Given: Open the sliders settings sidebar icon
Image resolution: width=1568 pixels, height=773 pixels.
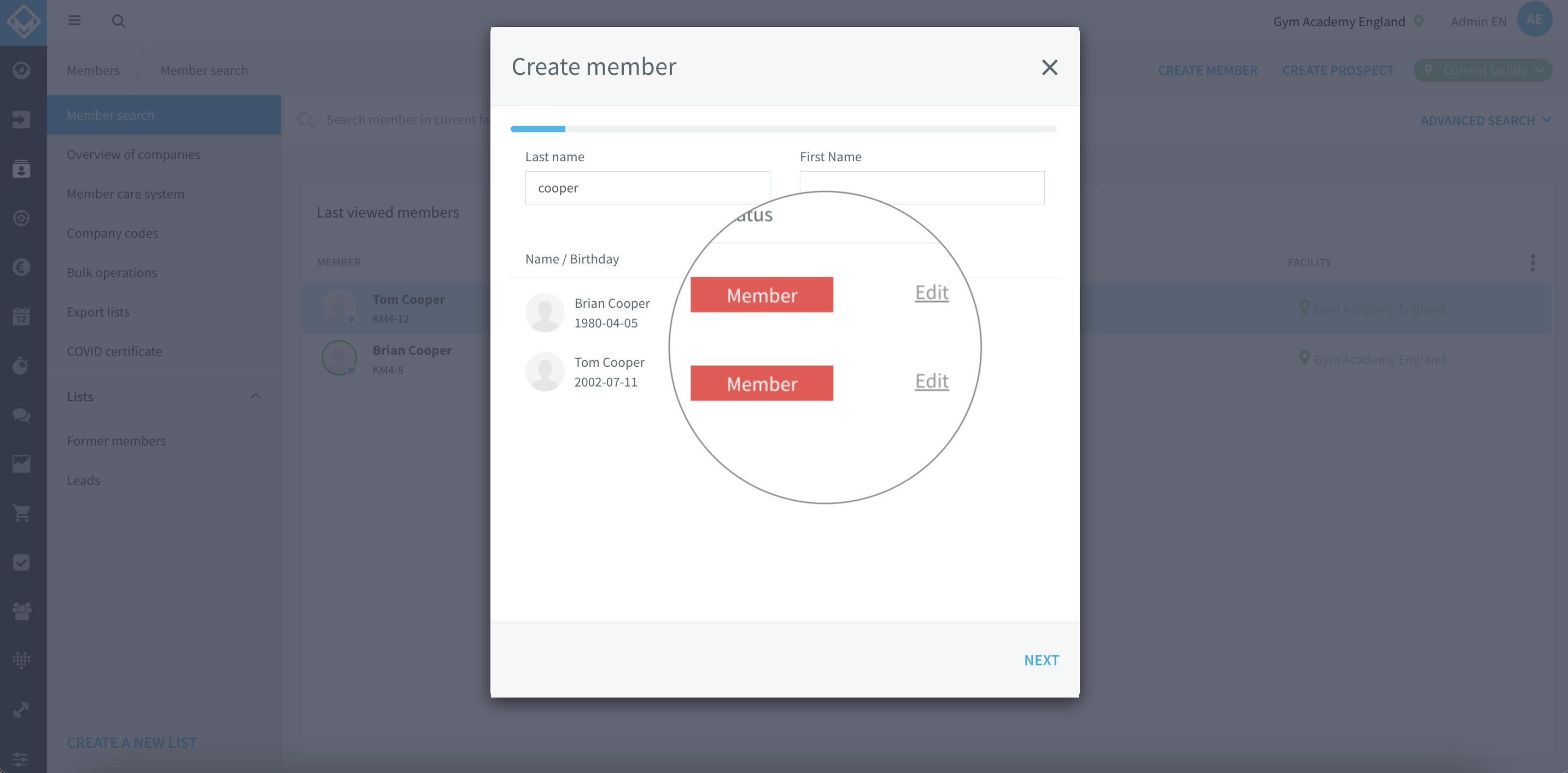Looking at the screenshot, I should click(x=21, y=759).
